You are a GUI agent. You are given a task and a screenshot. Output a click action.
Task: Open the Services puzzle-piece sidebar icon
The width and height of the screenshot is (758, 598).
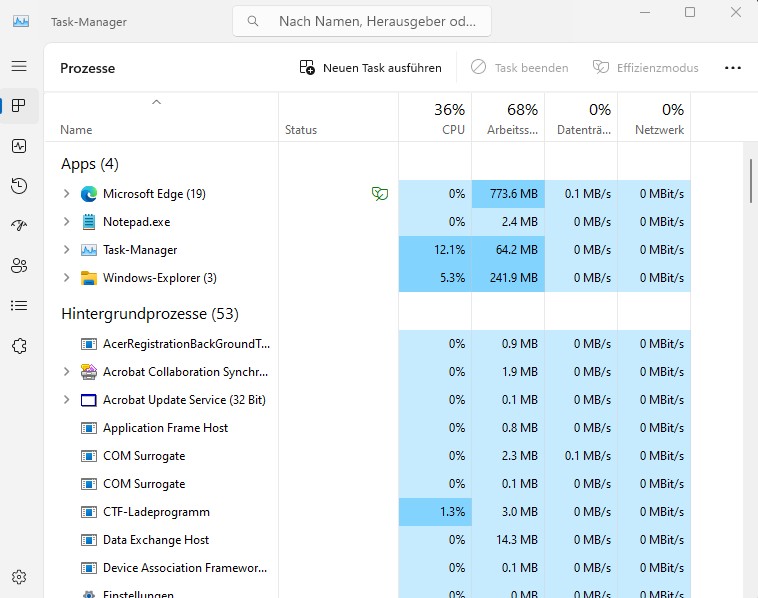19,346
